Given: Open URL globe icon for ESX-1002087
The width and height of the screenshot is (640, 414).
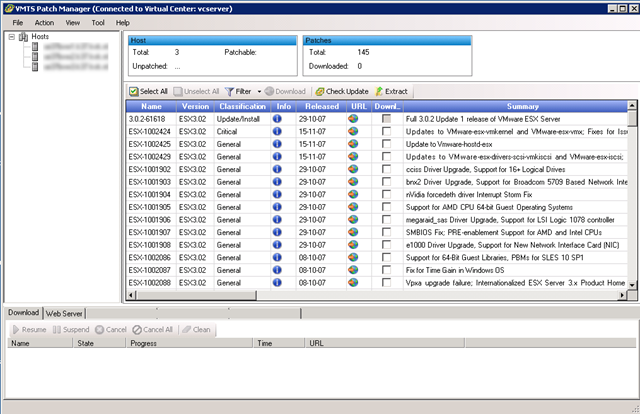Looking at the screenshot, I should click(354, 270).
